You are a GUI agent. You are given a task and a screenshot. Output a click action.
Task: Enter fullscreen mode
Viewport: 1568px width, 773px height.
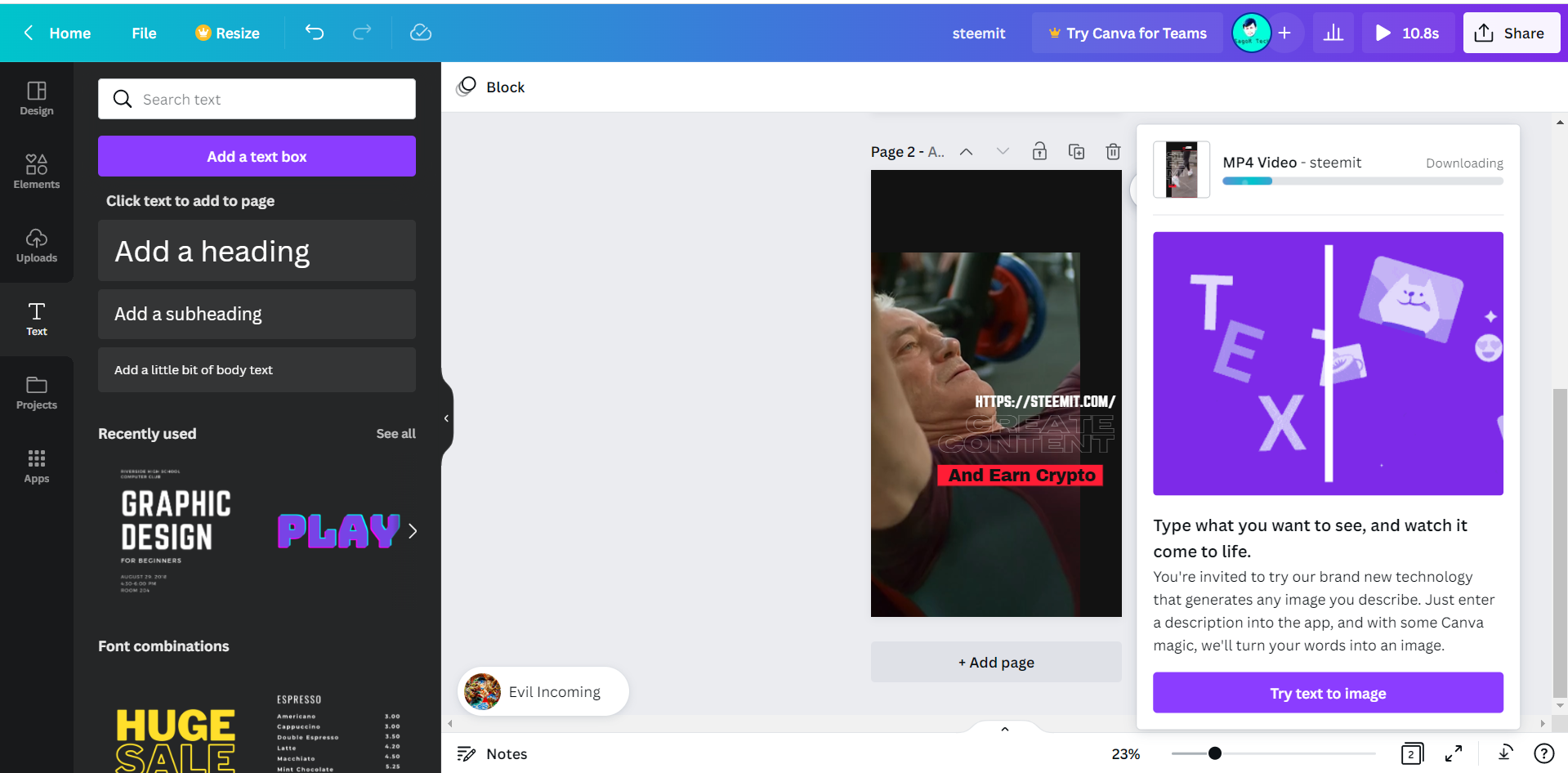[x=1454, y=754]
